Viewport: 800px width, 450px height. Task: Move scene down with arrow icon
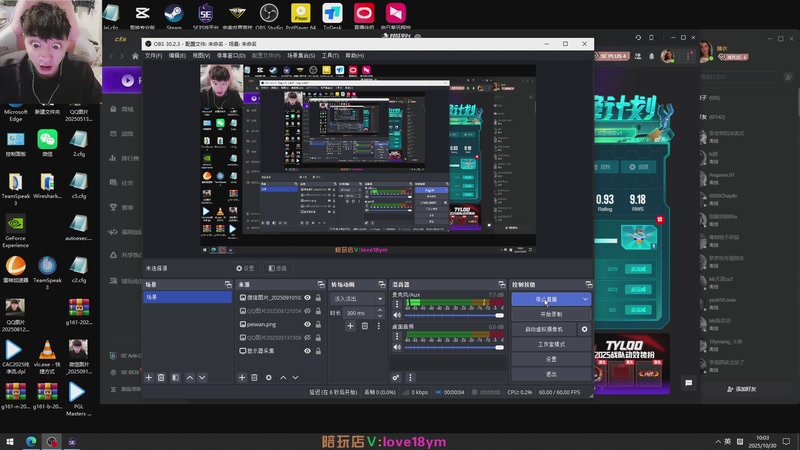tap(203, 378)
